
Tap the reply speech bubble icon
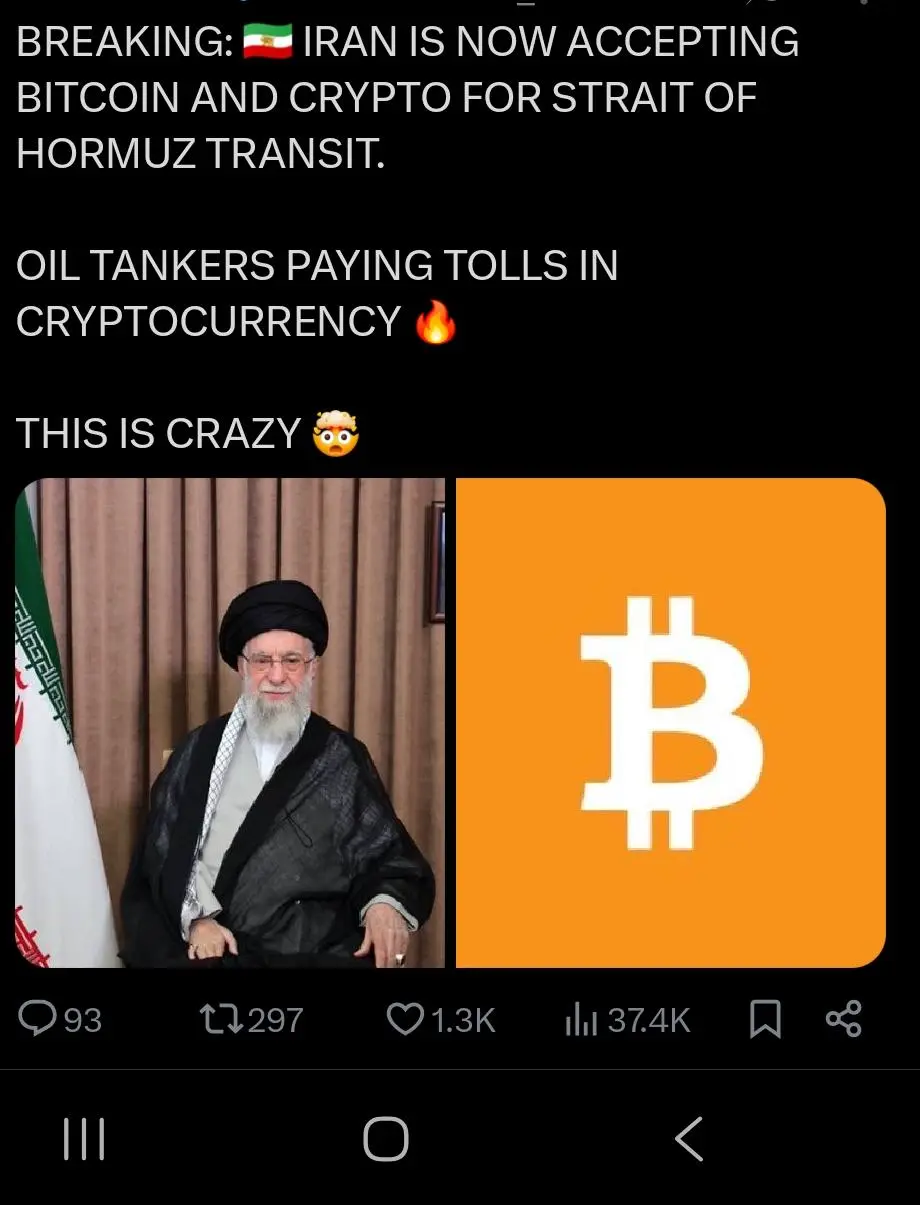pyautogui.click(x=38, y=1019)
